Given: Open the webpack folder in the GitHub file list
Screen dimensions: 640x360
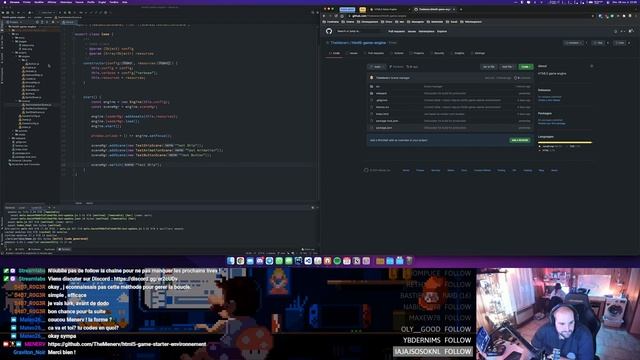Looking at the screenshot, I should (381, 93).
